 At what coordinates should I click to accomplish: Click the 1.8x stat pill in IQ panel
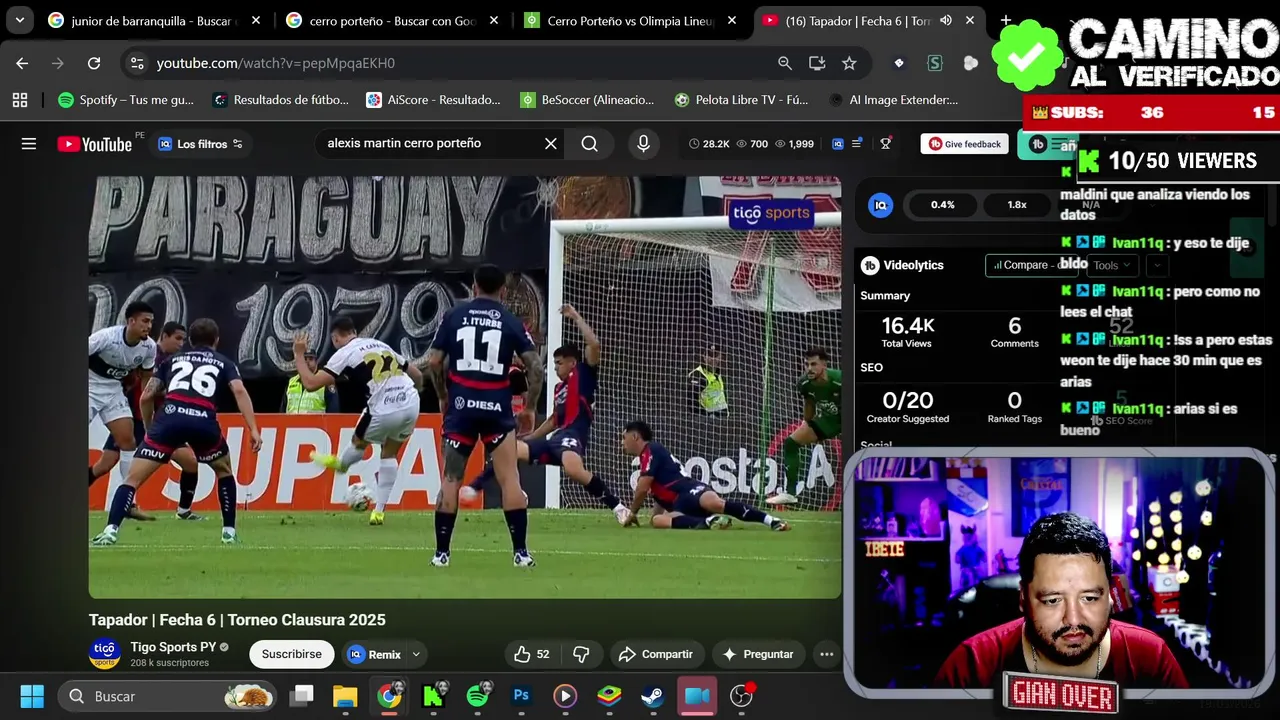pos(1017,204)
